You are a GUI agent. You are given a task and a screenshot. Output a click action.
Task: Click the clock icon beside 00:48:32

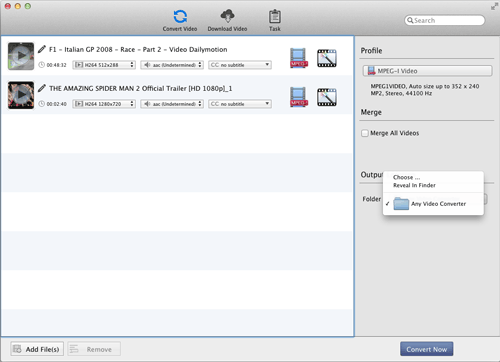tap(42, 65)
